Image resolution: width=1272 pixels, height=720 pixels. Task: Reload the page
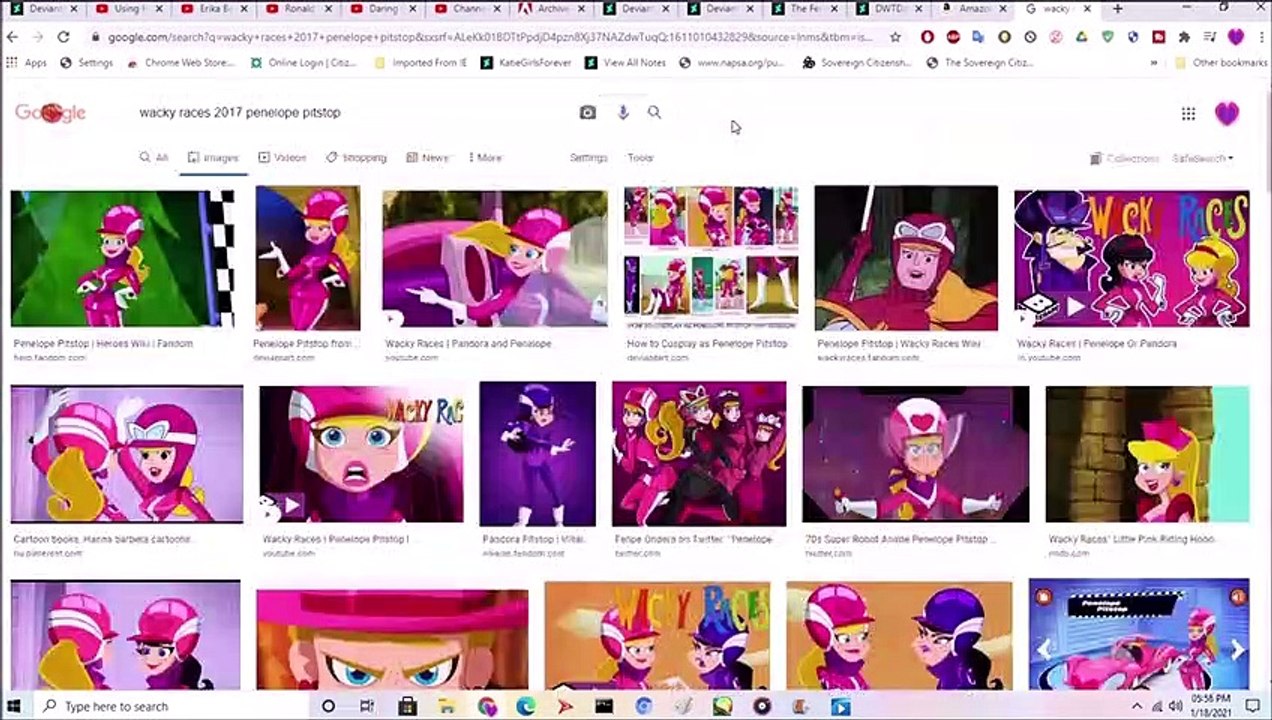[63, 37]
